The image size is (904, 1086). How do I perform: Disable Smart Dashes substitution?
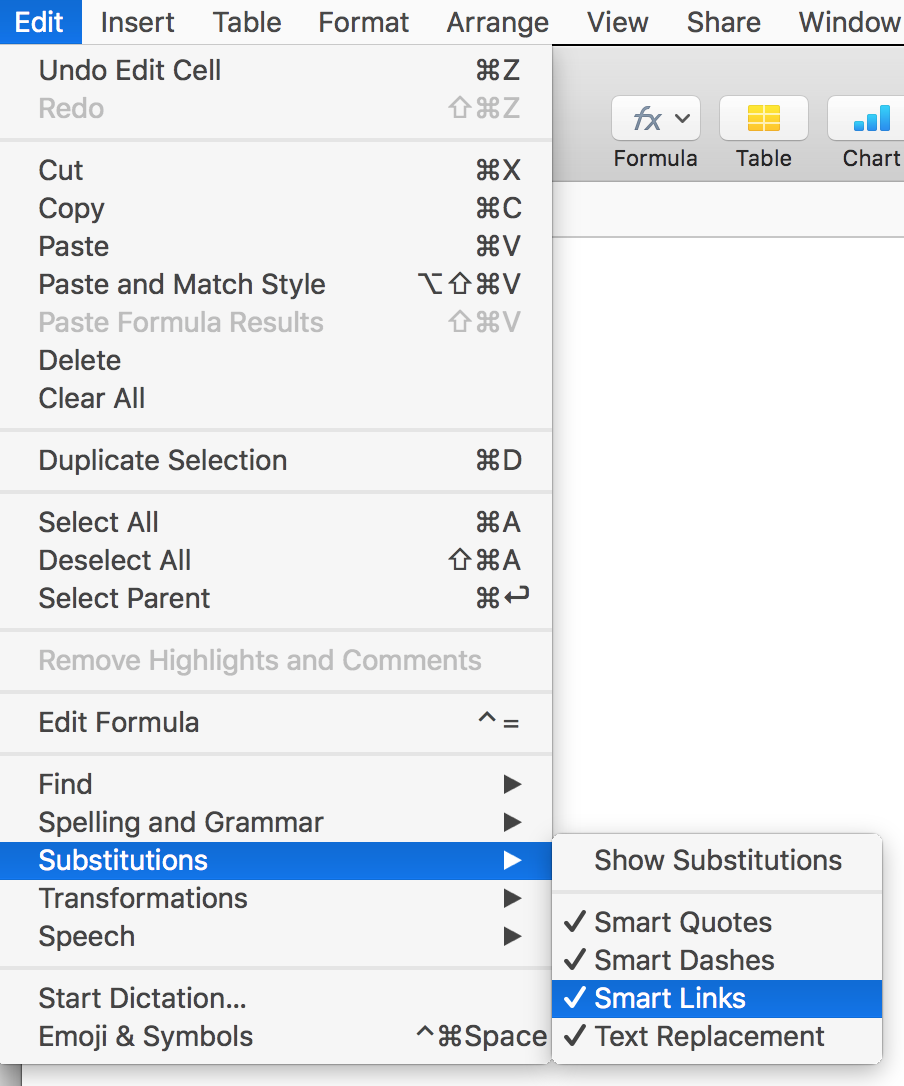click(684, 960)
